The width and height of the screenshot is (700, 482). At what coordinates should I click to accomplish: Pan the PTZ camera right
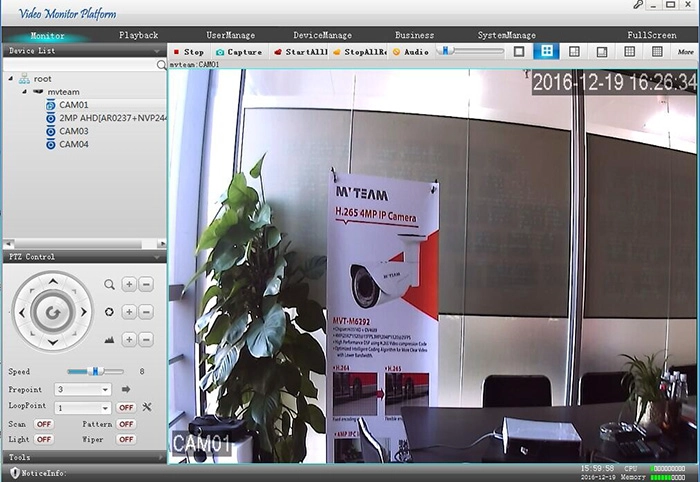click(x=83, y=312)
